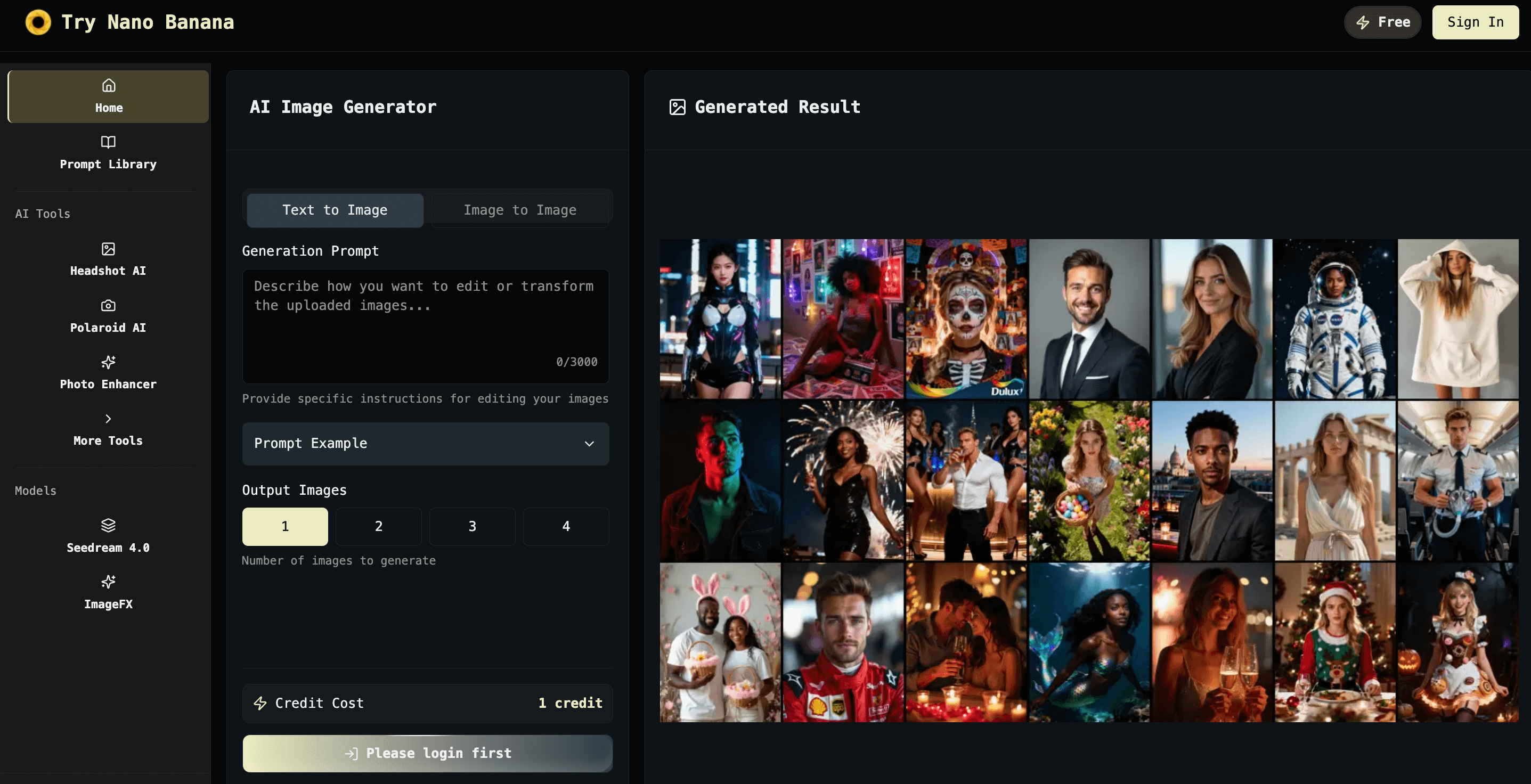
Task: Set output images to 3
Action: point(472,526)
